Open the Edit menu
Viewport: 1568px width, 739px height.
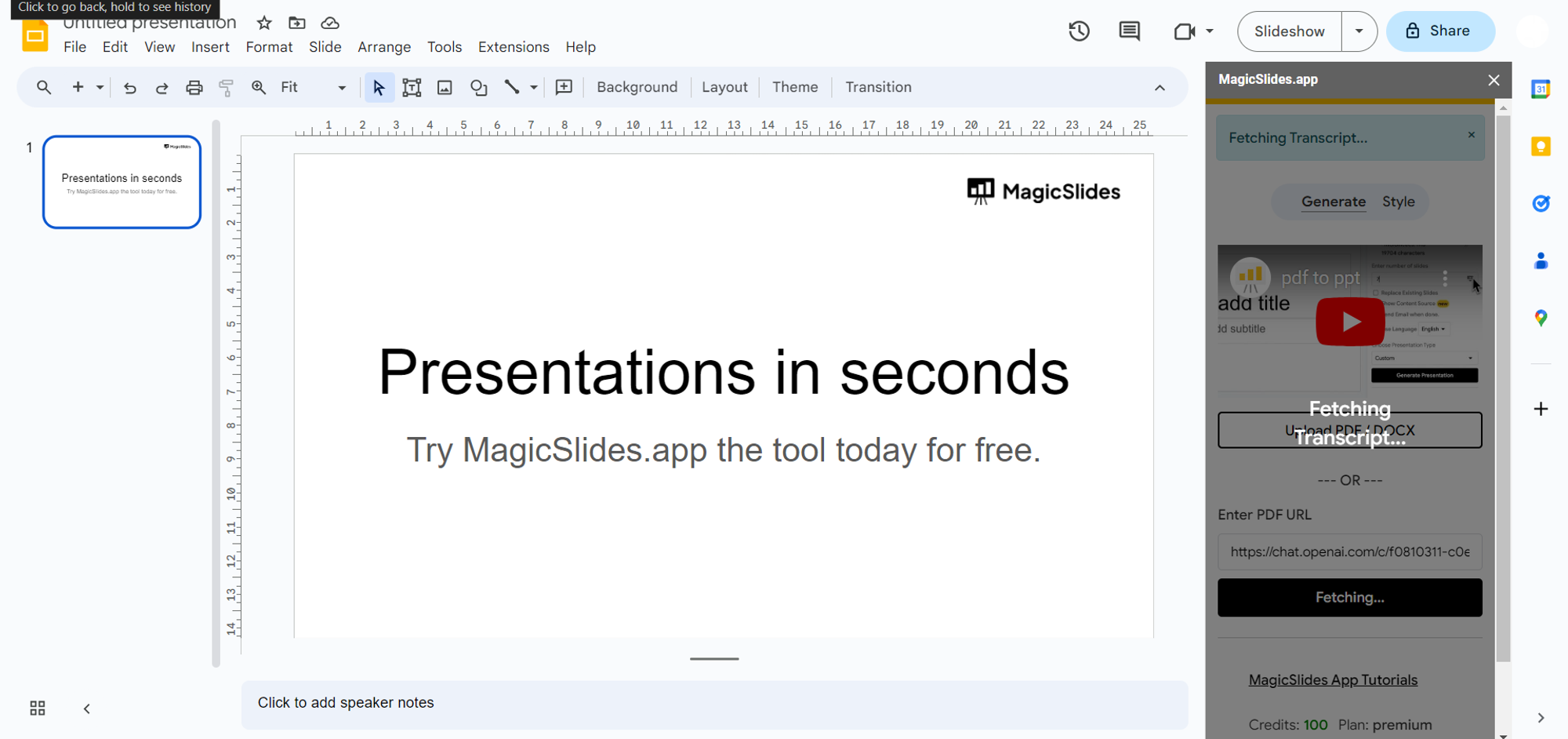(114, 47)
